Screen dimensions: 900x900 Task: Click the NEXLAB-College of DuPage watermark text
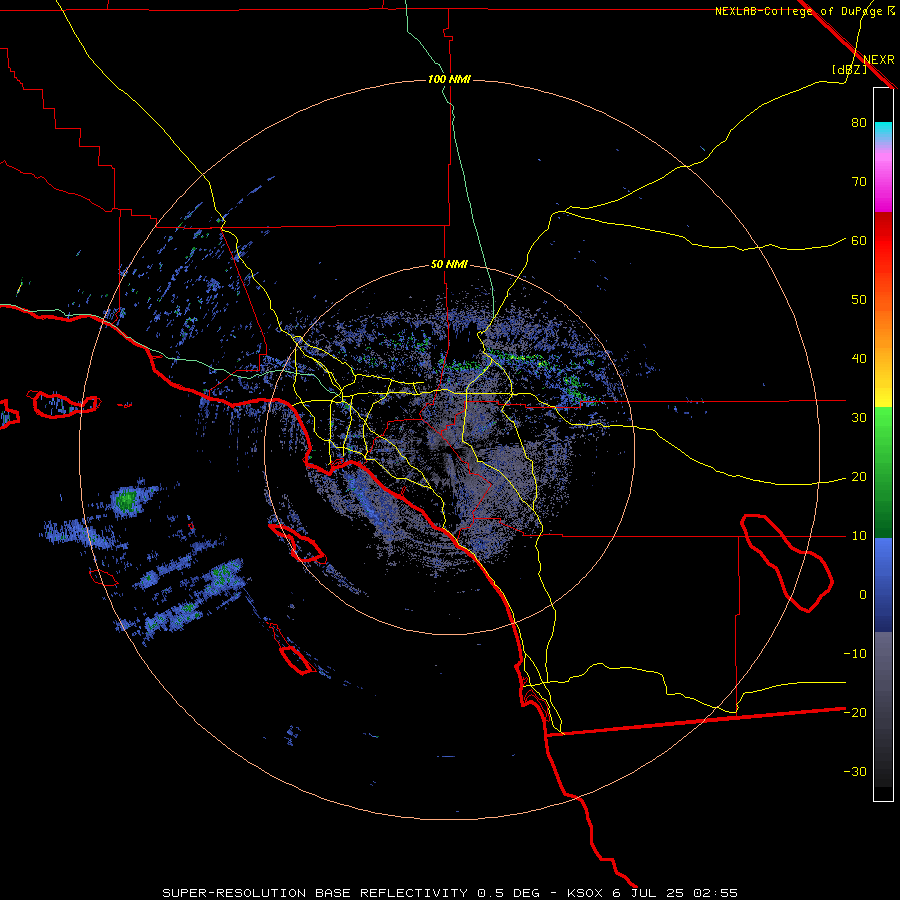coord(798,11)
